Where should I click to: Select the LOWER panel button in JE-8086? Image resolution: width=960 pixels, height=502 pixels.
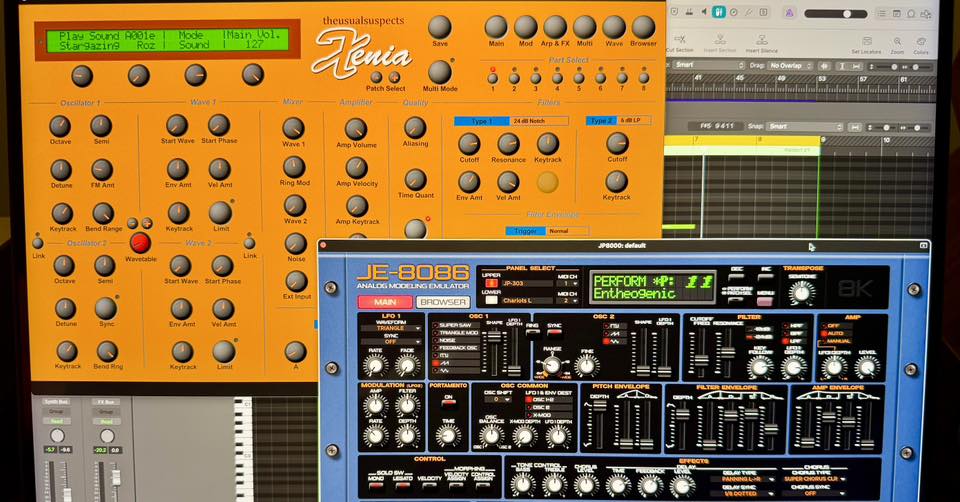click(x=491, y=300)
